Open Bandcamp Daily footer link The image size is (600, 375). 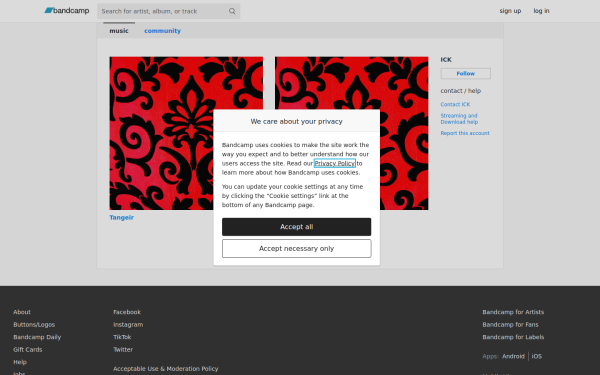point(37,337)
